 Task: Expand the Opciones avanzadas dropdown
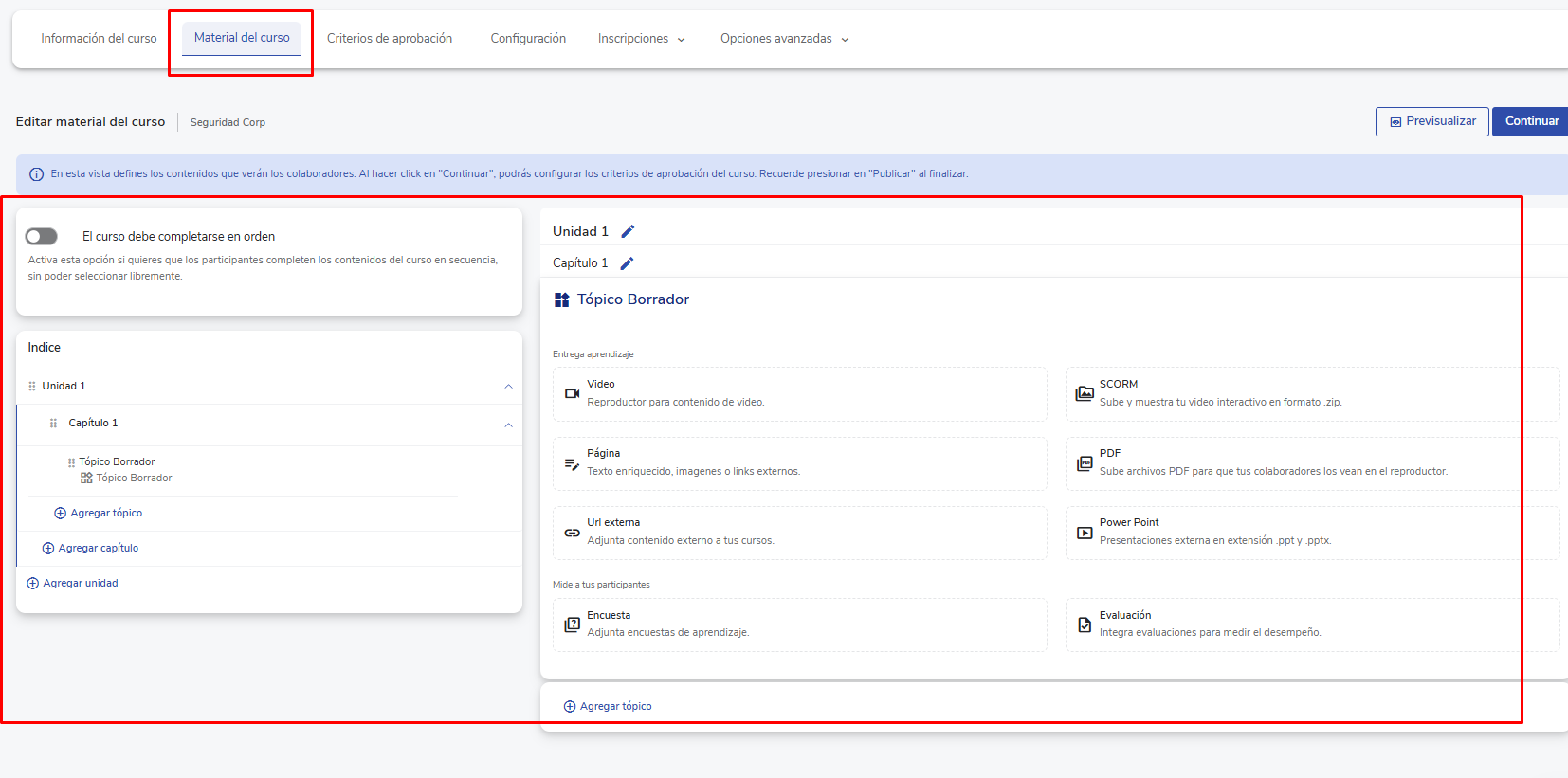pos(784,39)
